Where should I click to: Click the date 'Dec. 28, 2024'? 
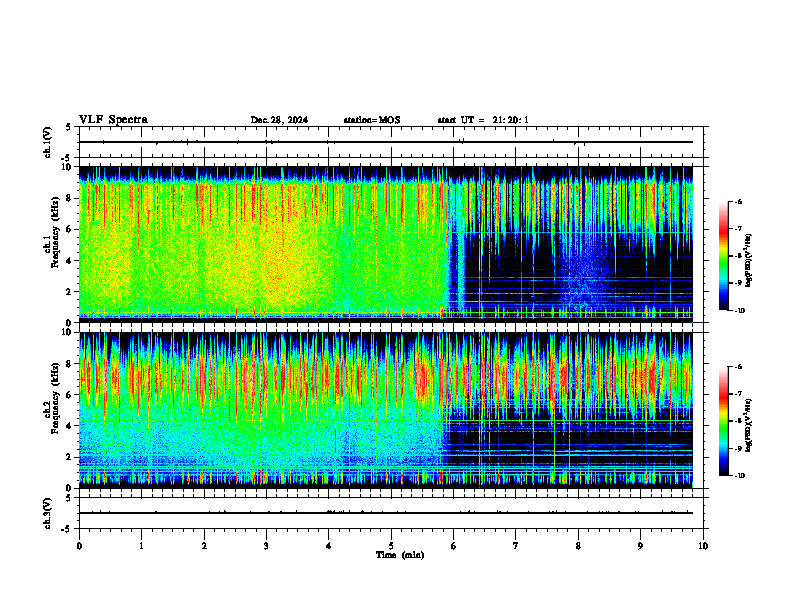tap(279, 120)
